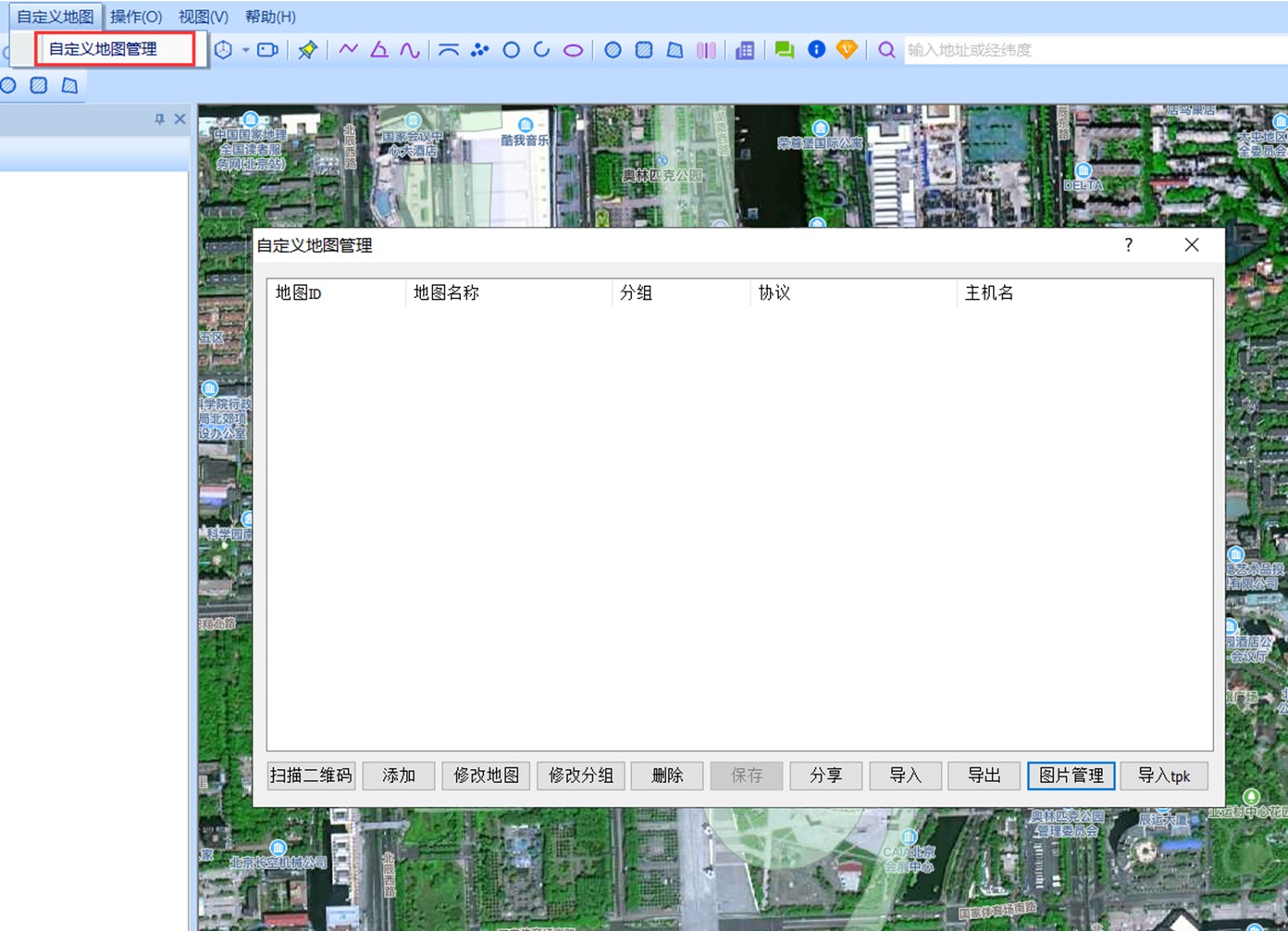Click the 地图名称 column header
1288x931 pixels.
[447, 293]
